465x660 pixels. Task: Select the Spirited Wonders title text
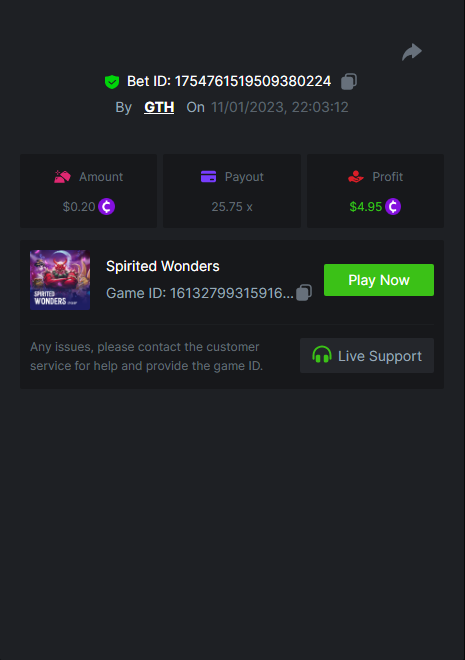tap(163, 266)
